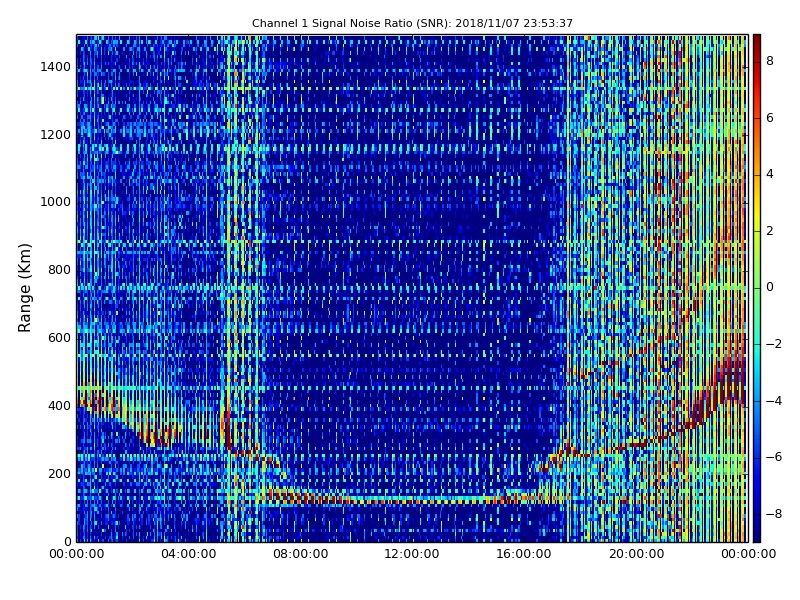Click the 1200 tick label on the range axis

point(56,135)
